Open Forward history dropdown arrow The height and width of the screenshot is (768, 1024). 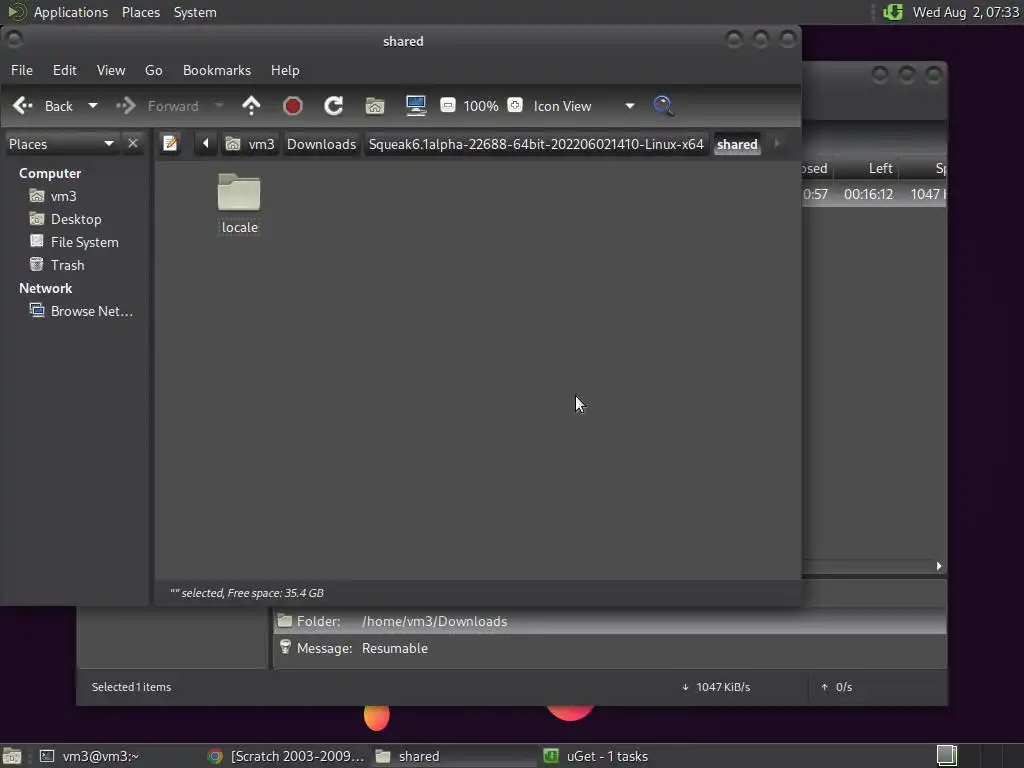tap(219, 106)
